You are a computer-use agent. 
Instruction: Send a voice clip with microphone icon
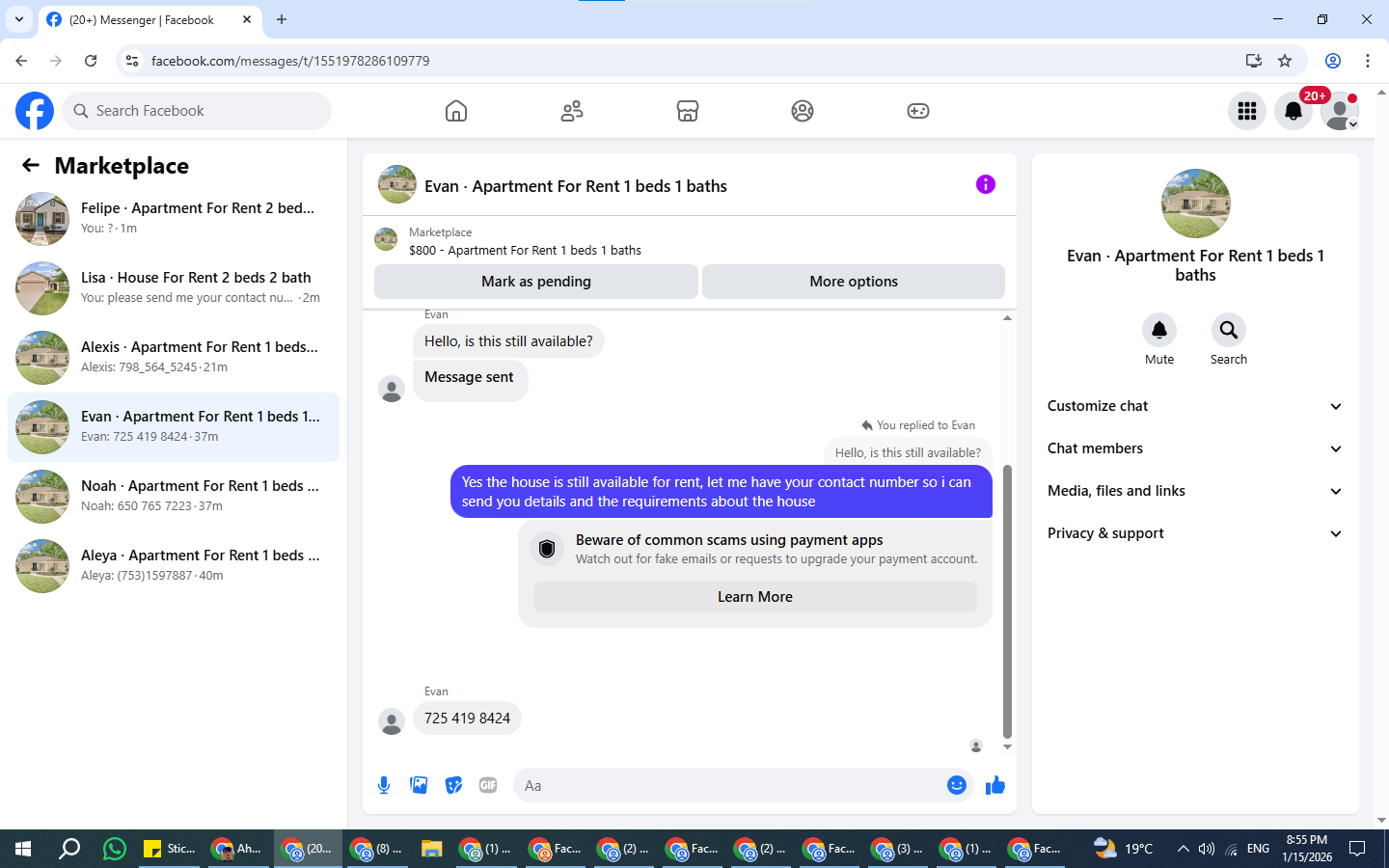pyautogui.click(x=384, y=785)
